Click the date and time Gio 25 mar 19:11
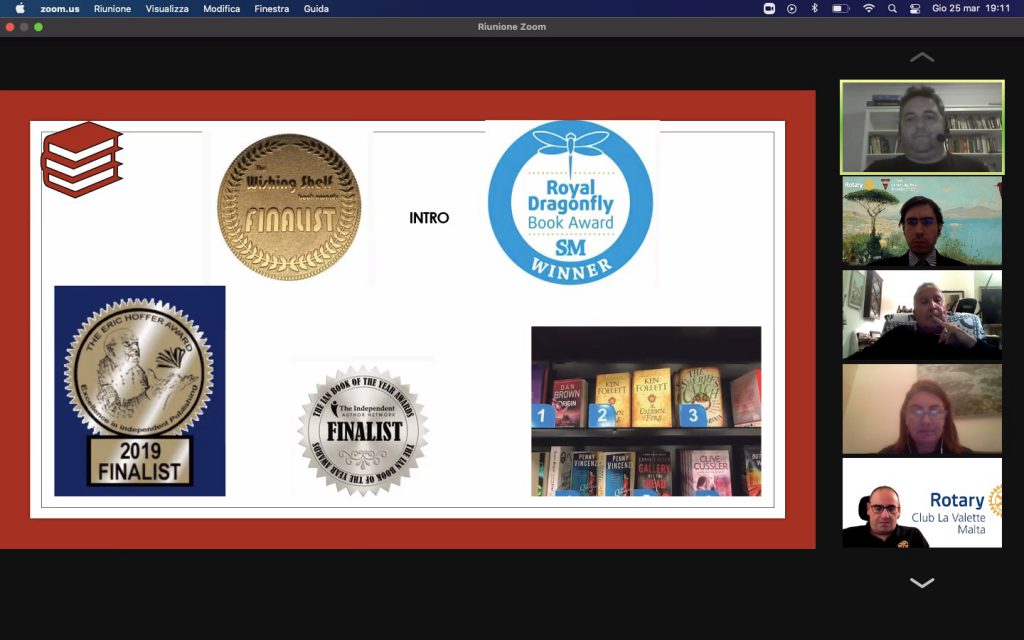1024x640 pixels. 971,8
